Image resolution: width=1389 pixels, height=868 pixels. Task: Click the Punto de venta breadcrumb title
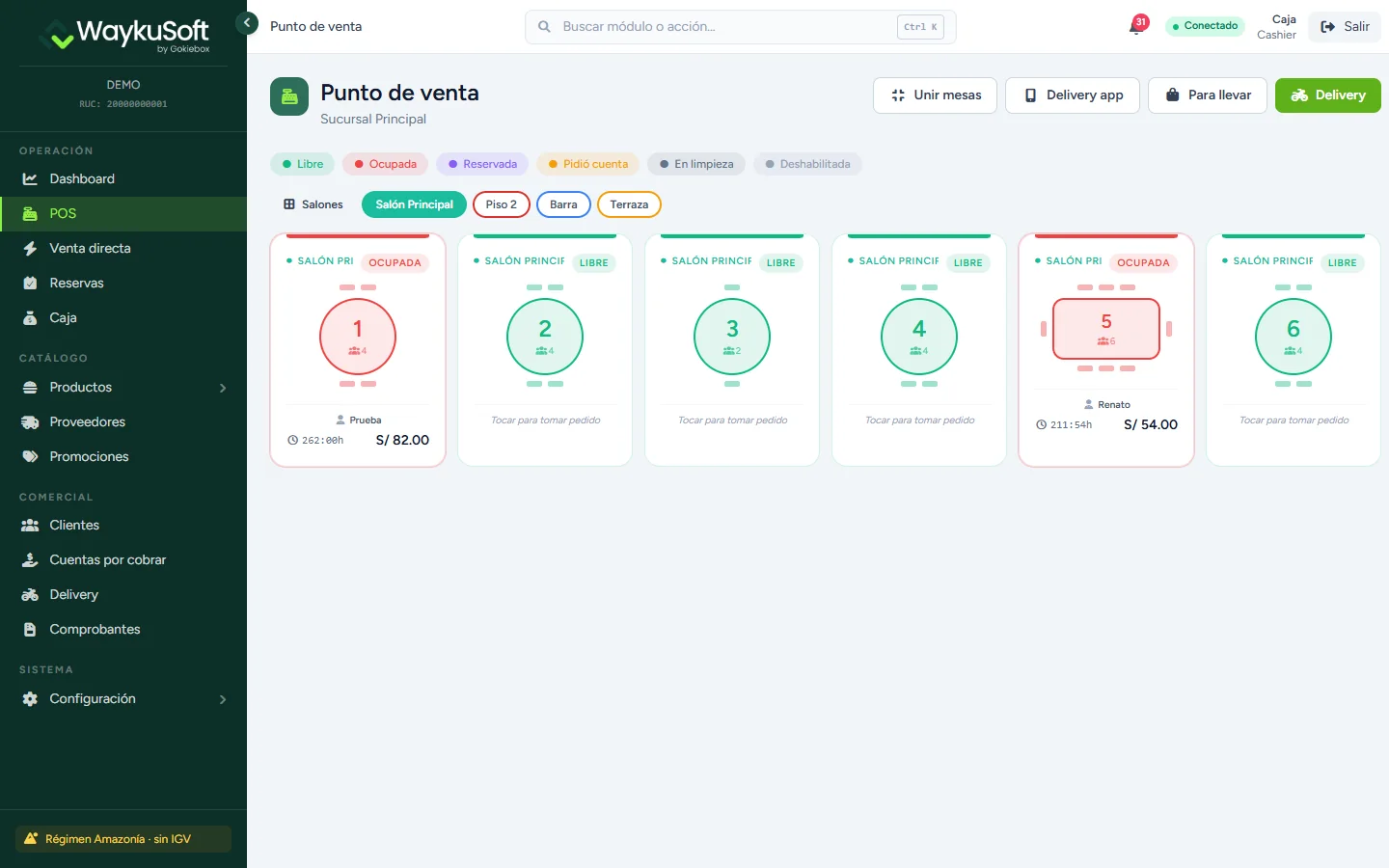click(315, 27)
